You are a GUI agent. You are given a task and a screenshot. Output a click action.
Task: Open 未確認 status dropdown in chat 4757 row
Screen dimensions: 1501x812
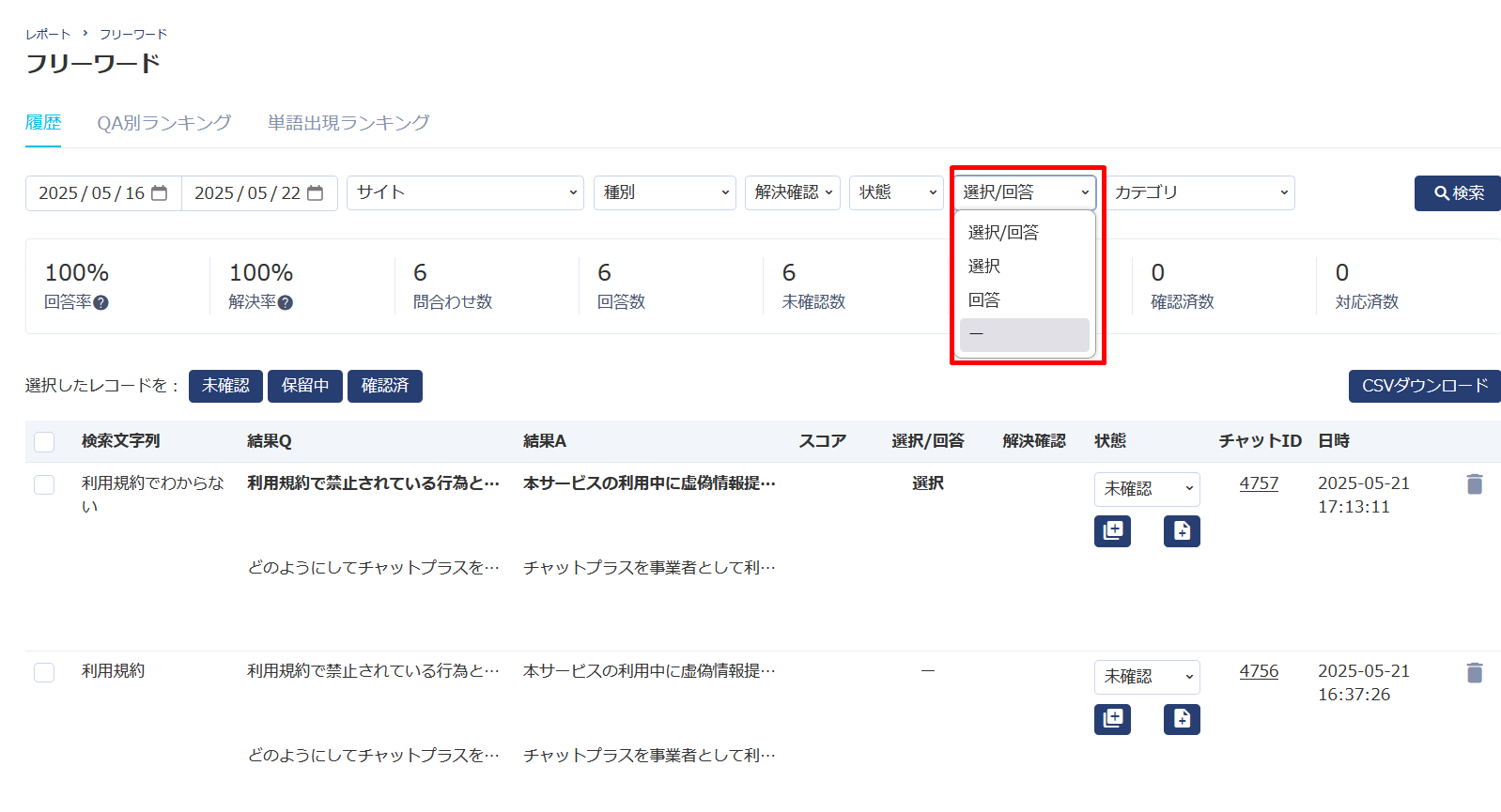pyautogui.click(x=1147, y=489)
